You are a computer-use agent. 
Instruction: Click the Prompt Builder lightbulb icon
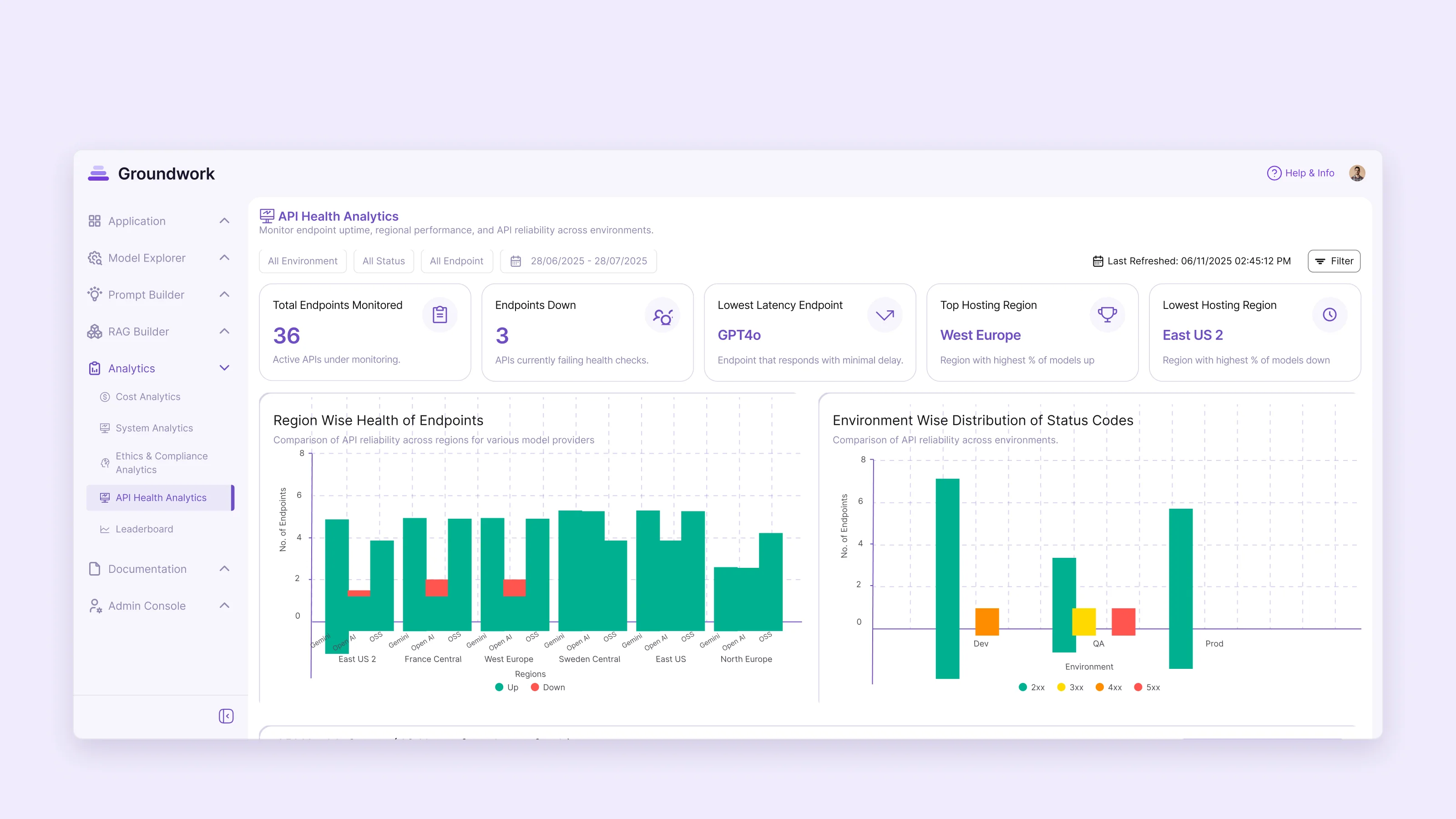[x=94, y=294]
